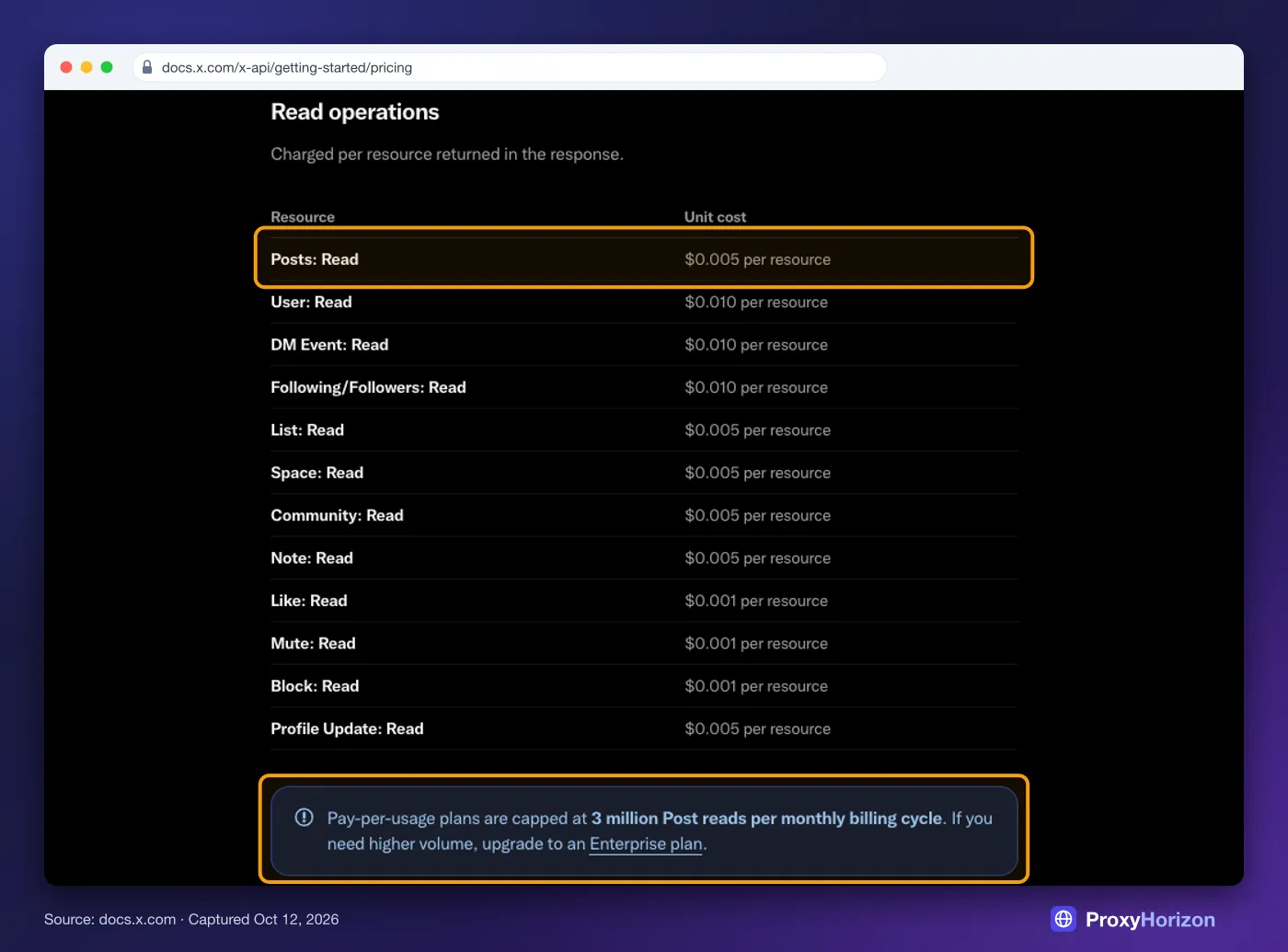Click the Read operations heading
This screenshot has height=952, width=1288.
click(x=355, y=112)
